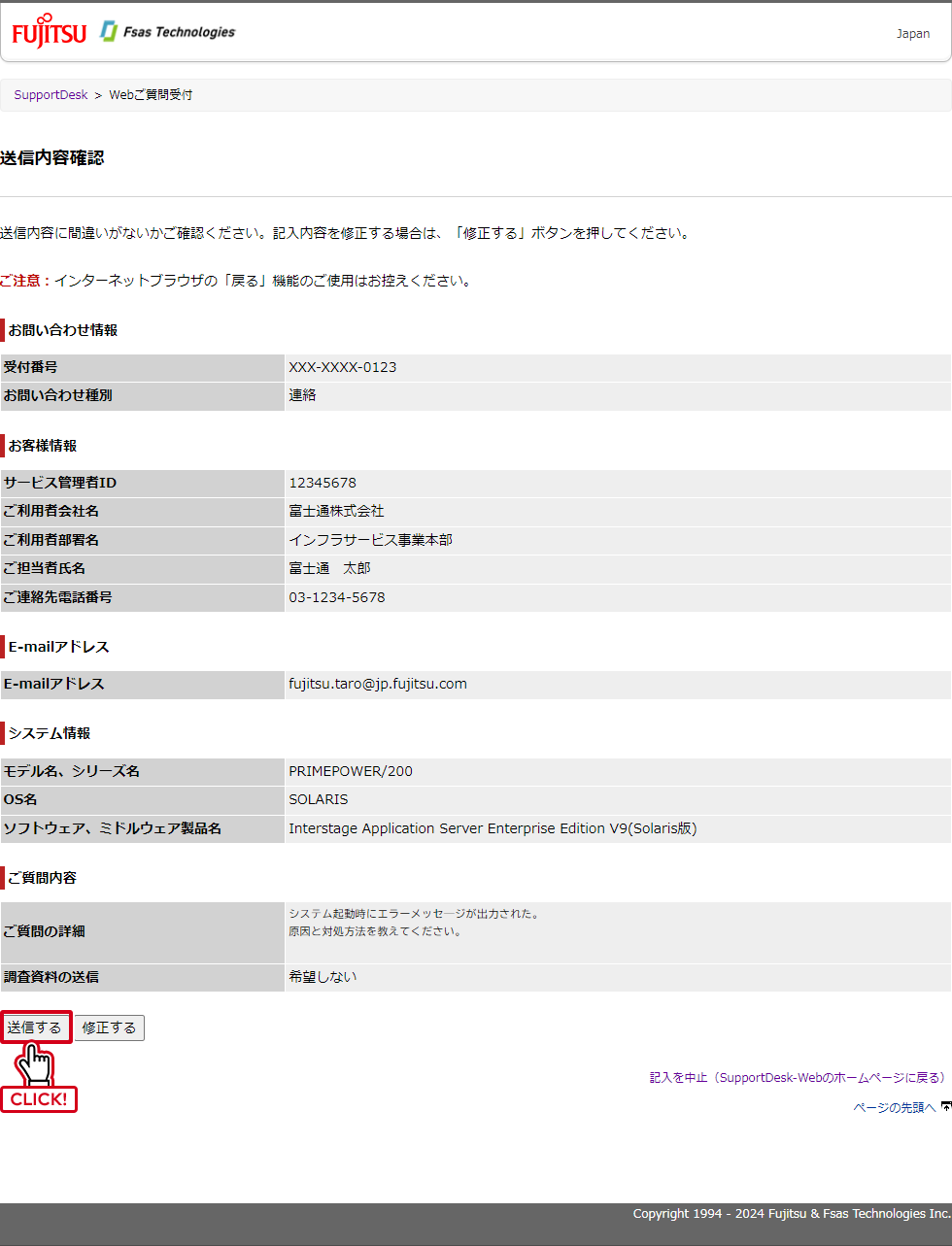
Task: Click the 調査資料の送信 label
Action: pyautogui.click(x=51, y=977)
